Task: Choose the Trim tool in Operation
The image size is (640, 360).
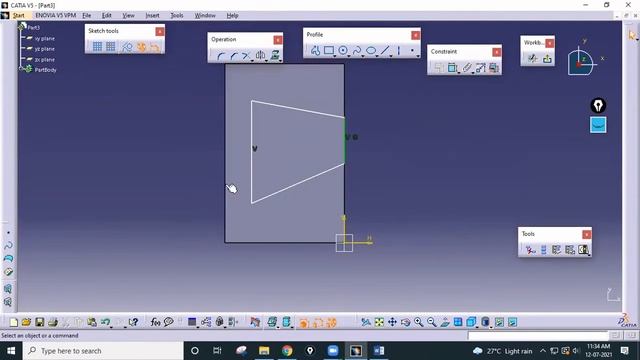Action: [246, 56]
